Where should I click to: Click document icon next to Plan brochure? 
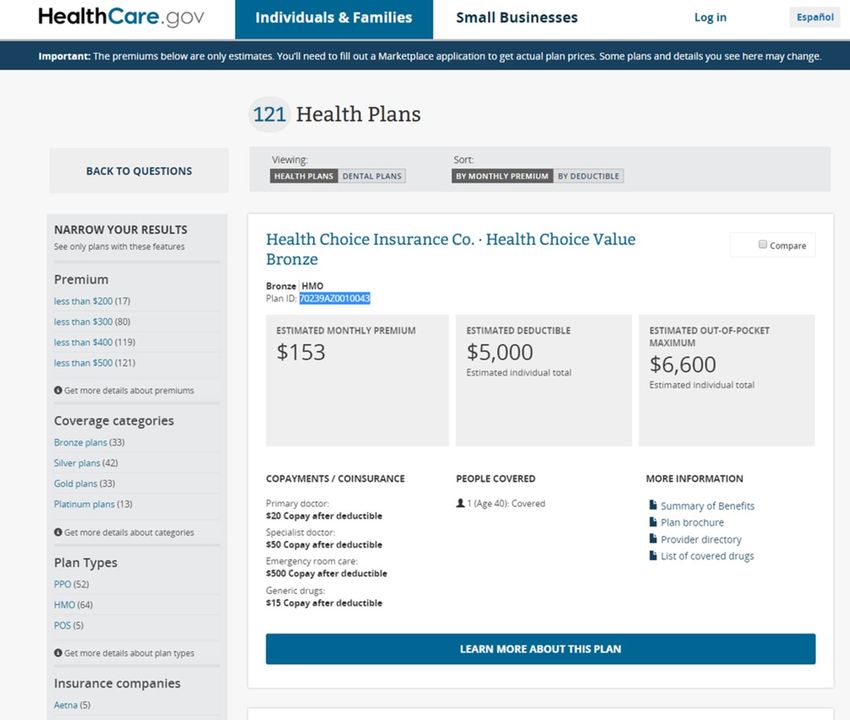pos(653,522)
